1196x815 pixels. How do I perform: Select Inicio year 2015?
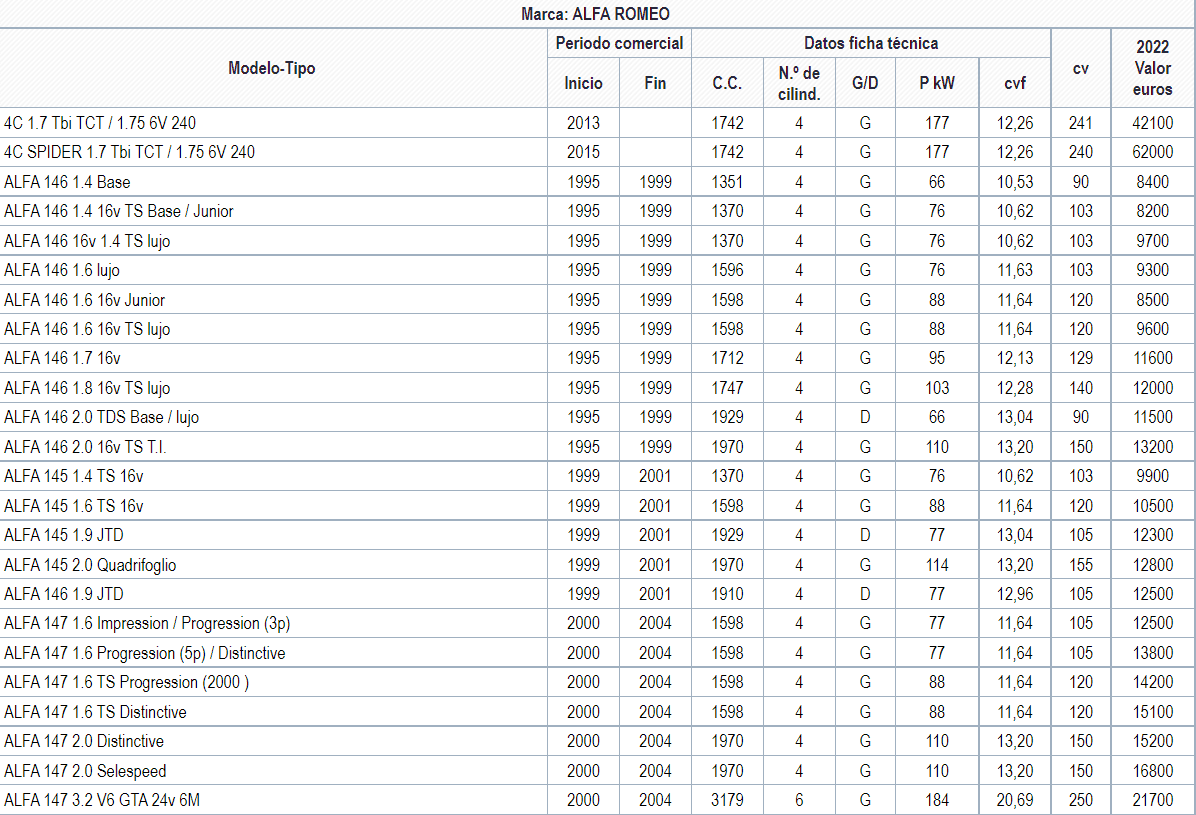pos(584,152)
